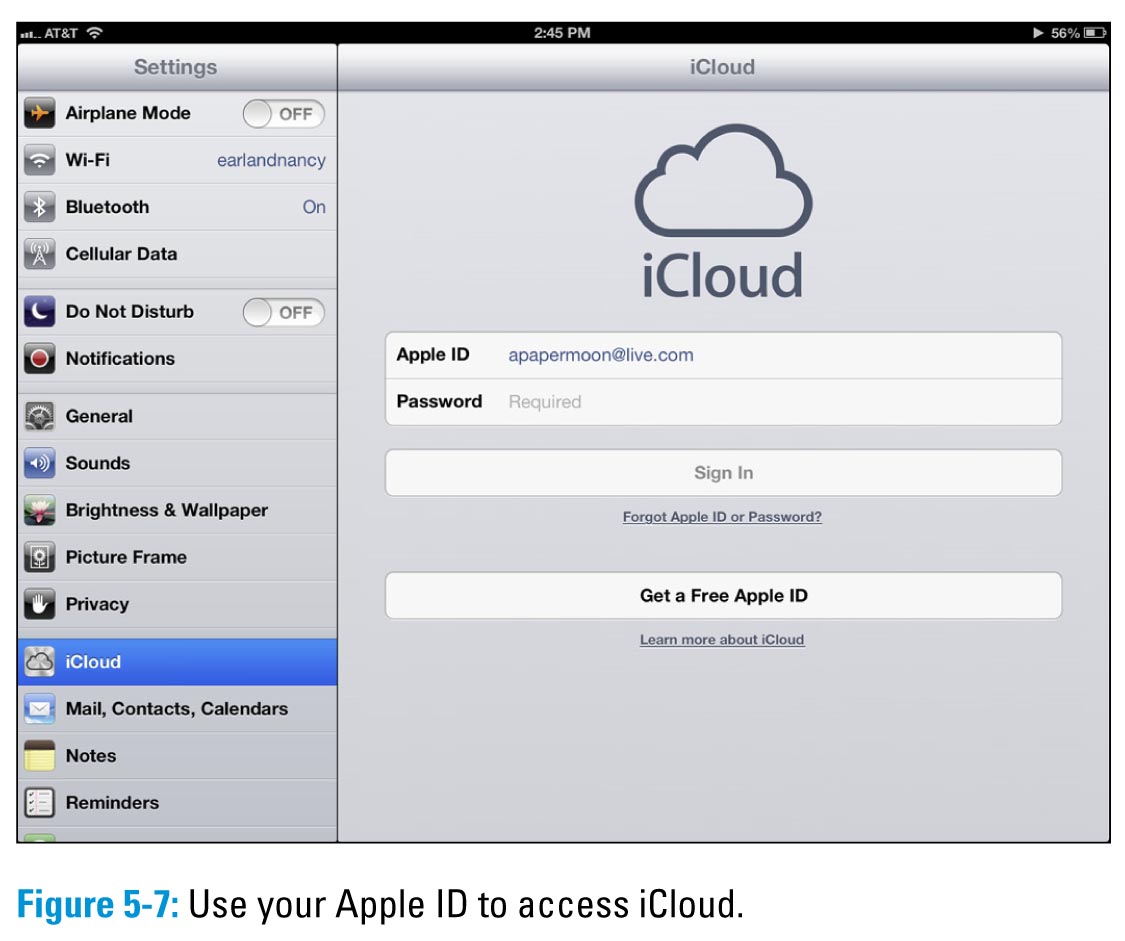Tap the Wi-Fi signal icon in status bar
The image size is (1125, 941).
point(94,32)
